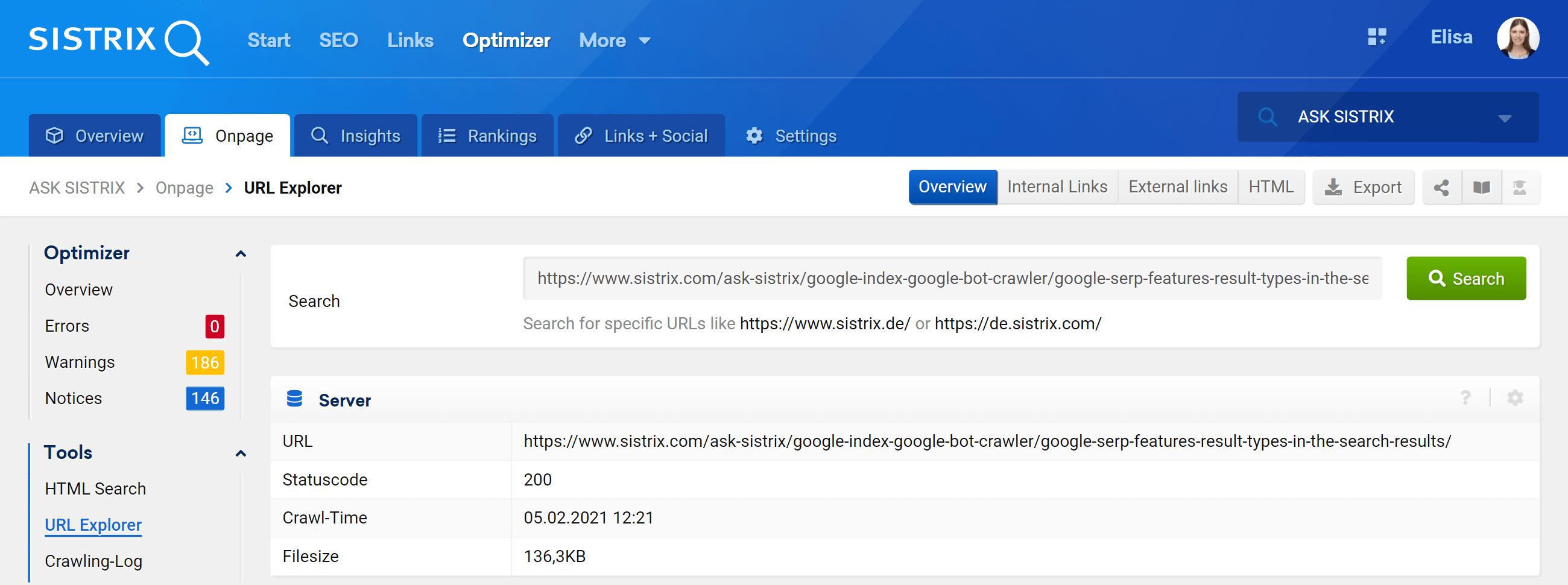
Task: Click the https://de.sistrix.com/ example link
Action: (x=1018, y=324)
